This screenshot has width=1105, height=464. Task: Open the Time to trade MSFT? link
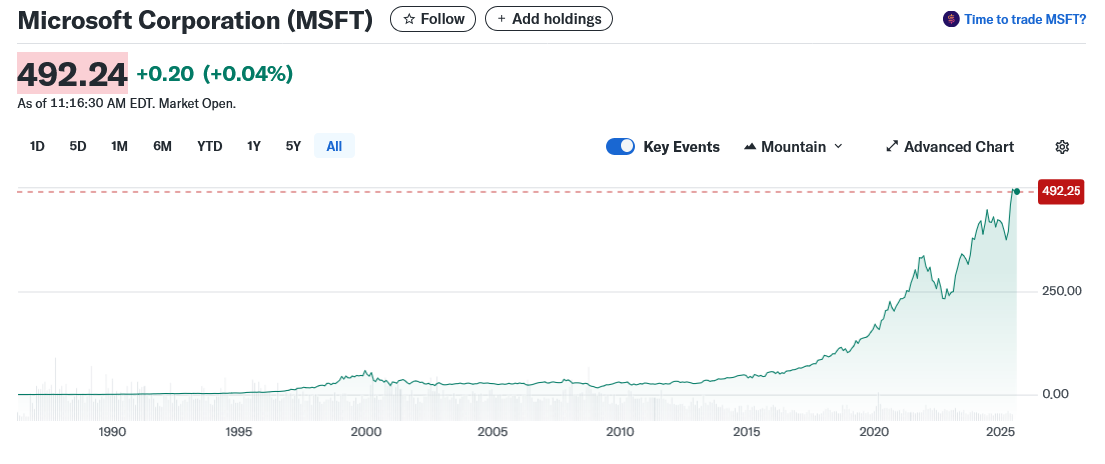[x=1025, y=19]
